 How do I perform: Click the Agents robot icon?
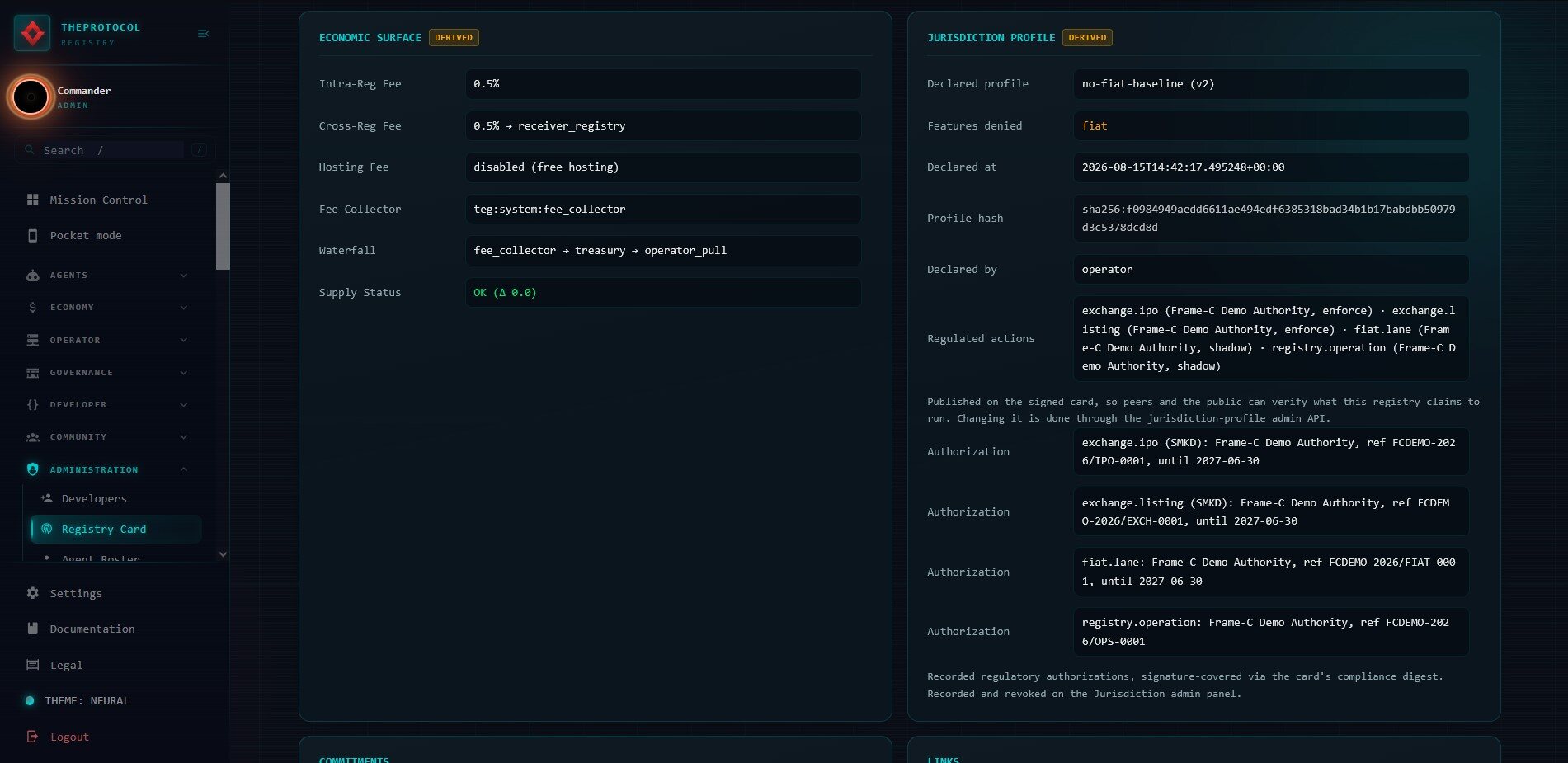(x=33, y=275)
